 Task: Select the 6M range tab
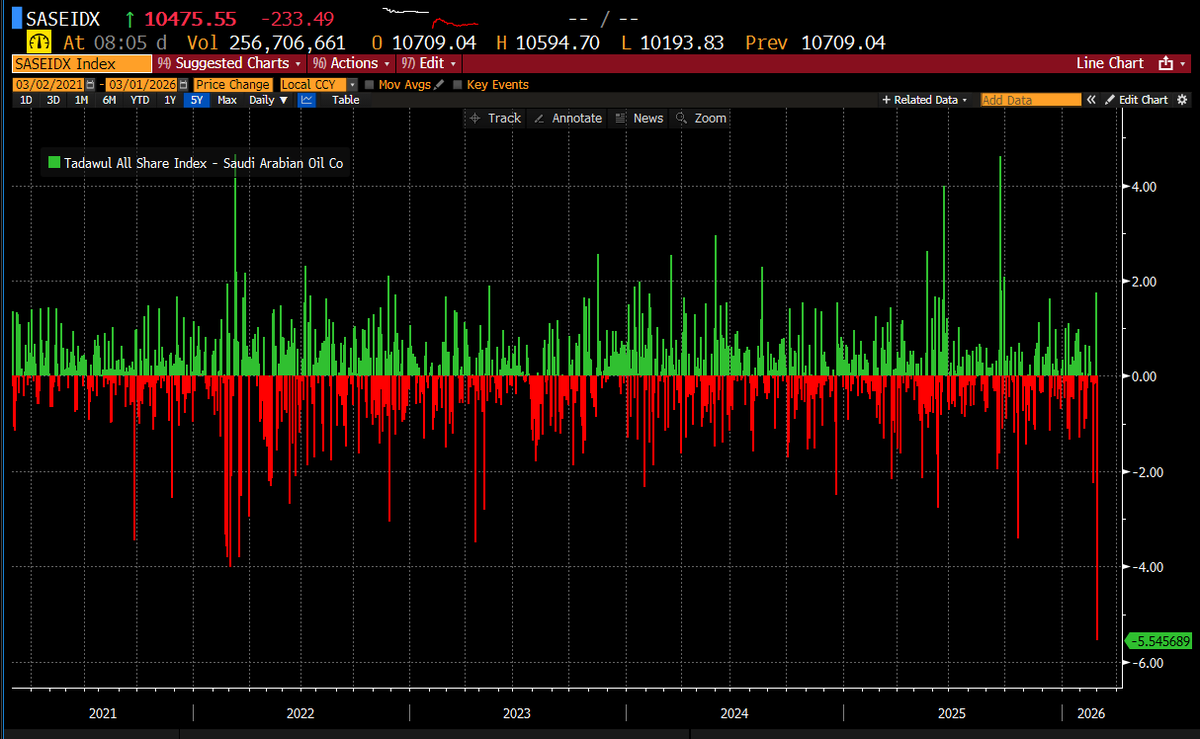[x=109, y=100]
